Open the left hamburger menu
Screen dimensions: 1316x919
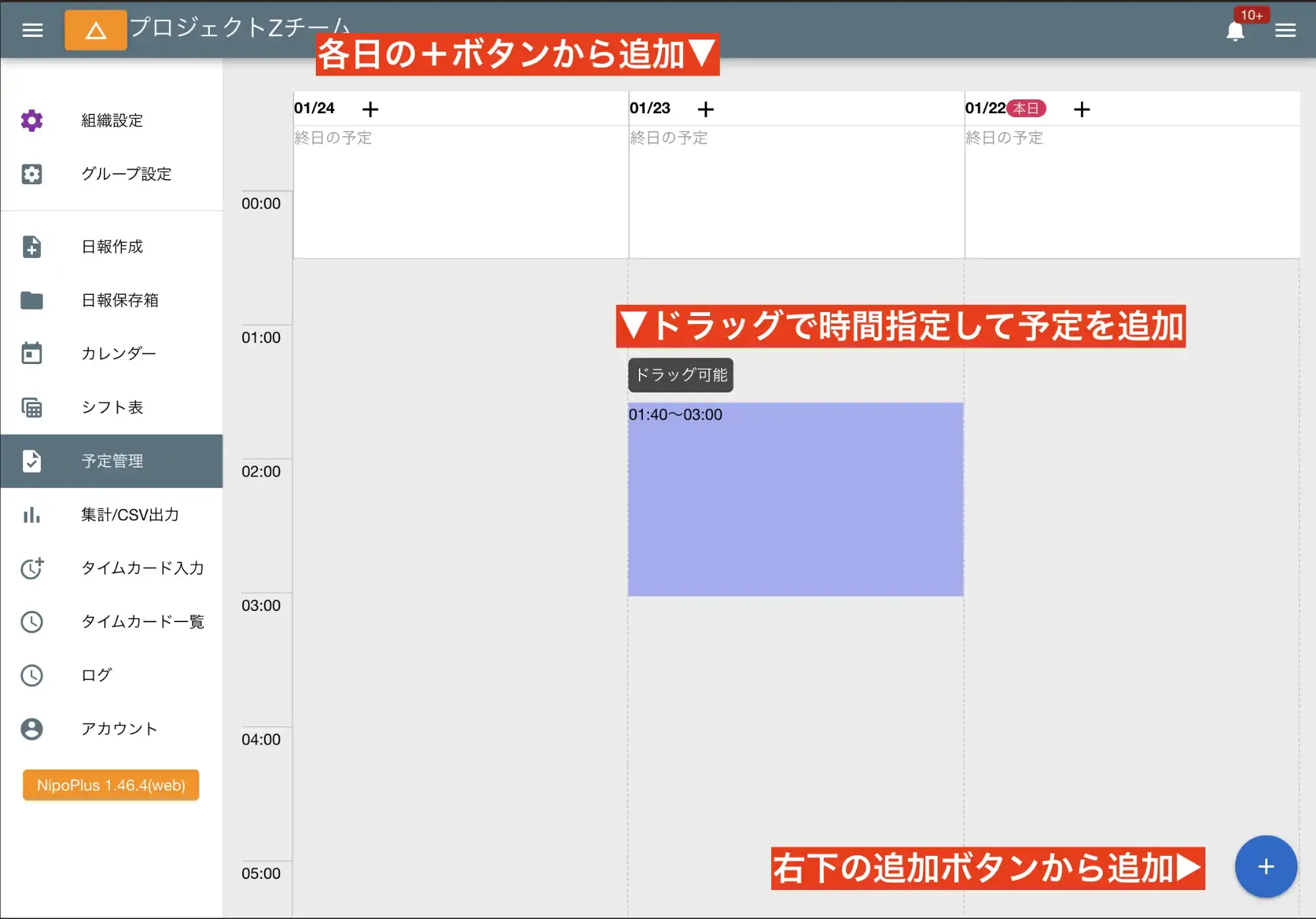[32, 30]
